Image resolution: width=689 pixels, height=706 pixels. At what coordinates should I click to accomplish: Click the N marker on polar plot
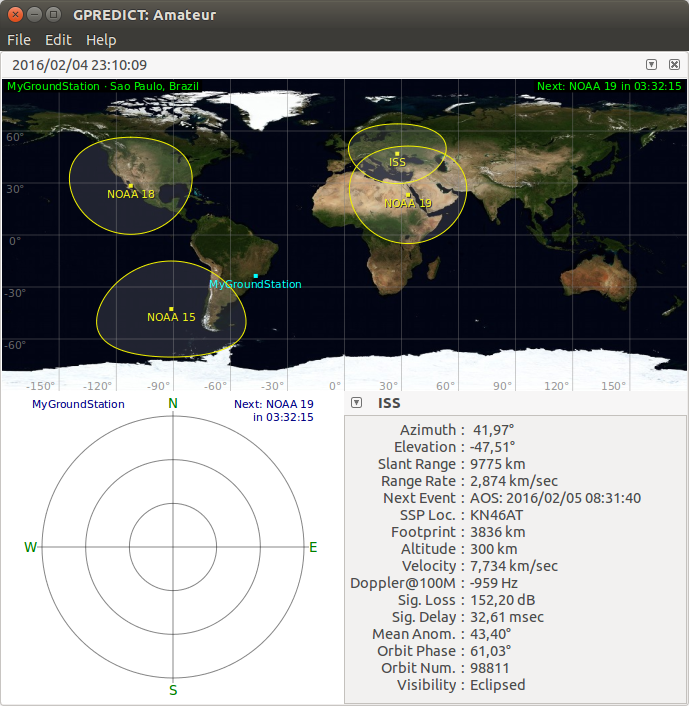point(173,403)
